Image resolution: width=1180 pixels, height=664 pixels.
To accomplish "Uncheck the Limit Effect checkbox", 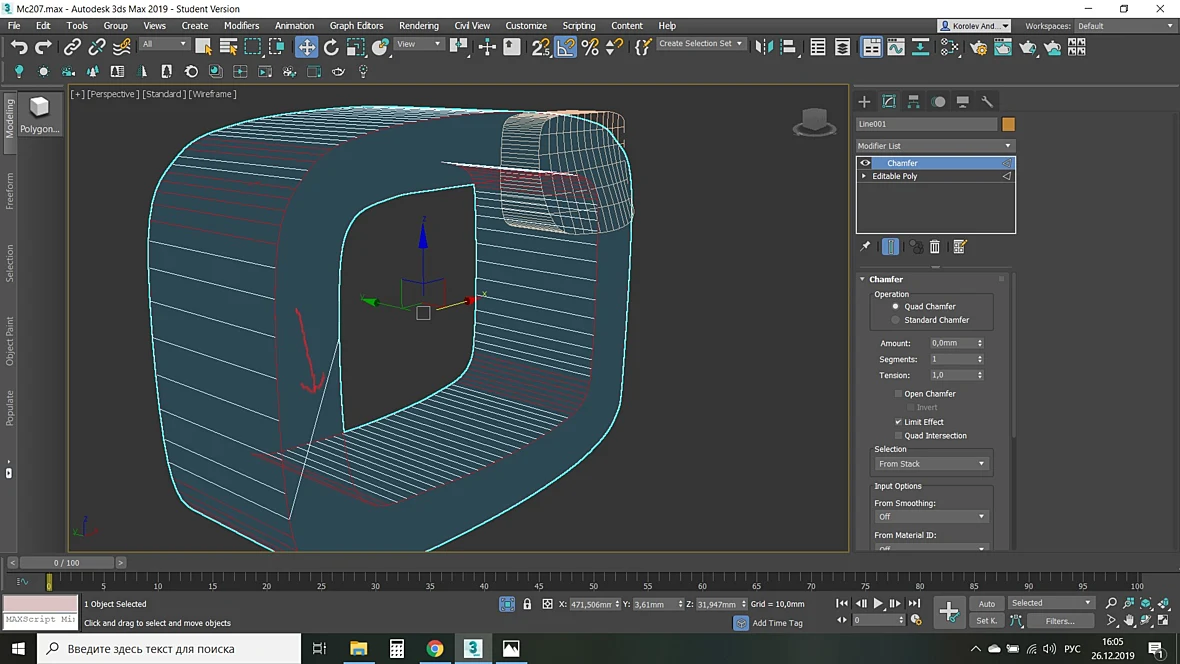I will pos(898,422).
